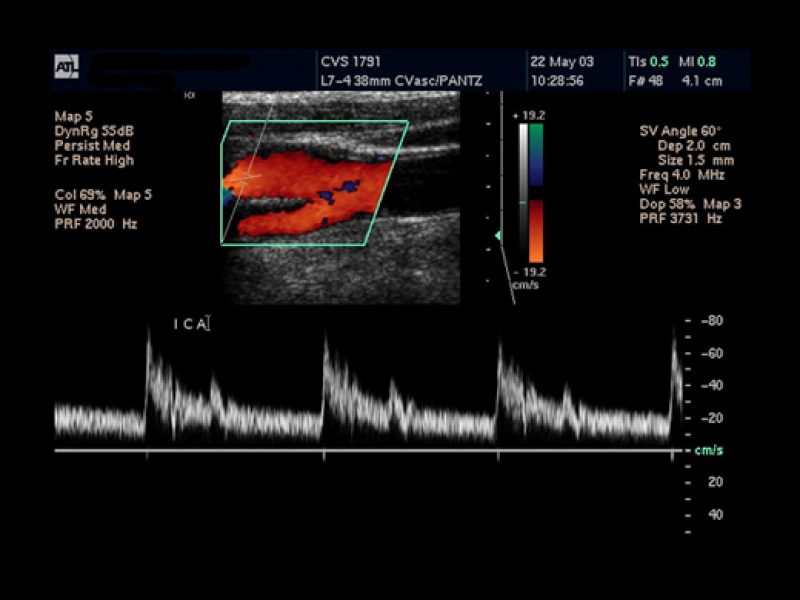Click a blue flow patch in the vessel
This screenshot has width=800, height=600.
[347, 186]
